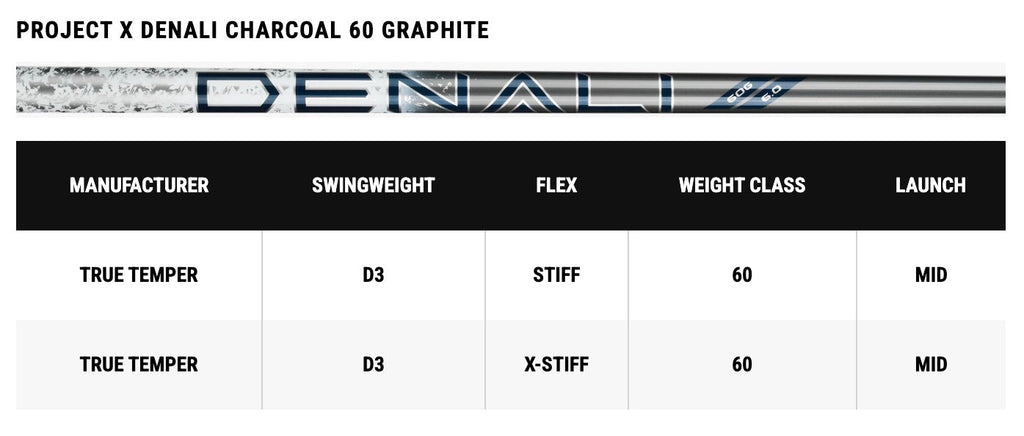
Task: Click the Weight Class column header
Action: coord(742,185)
